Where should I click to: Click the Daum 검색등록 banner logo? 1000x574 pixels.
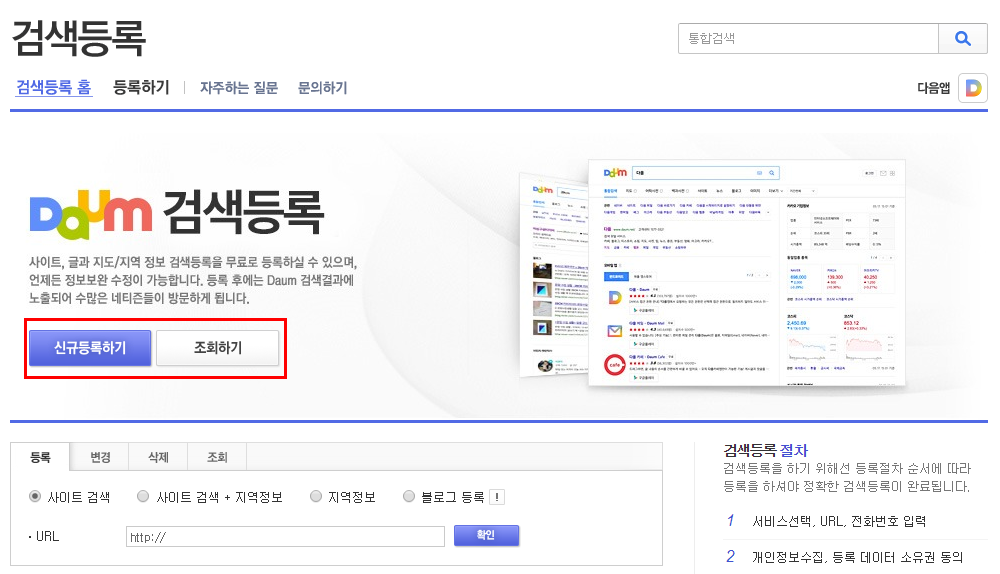177,214
